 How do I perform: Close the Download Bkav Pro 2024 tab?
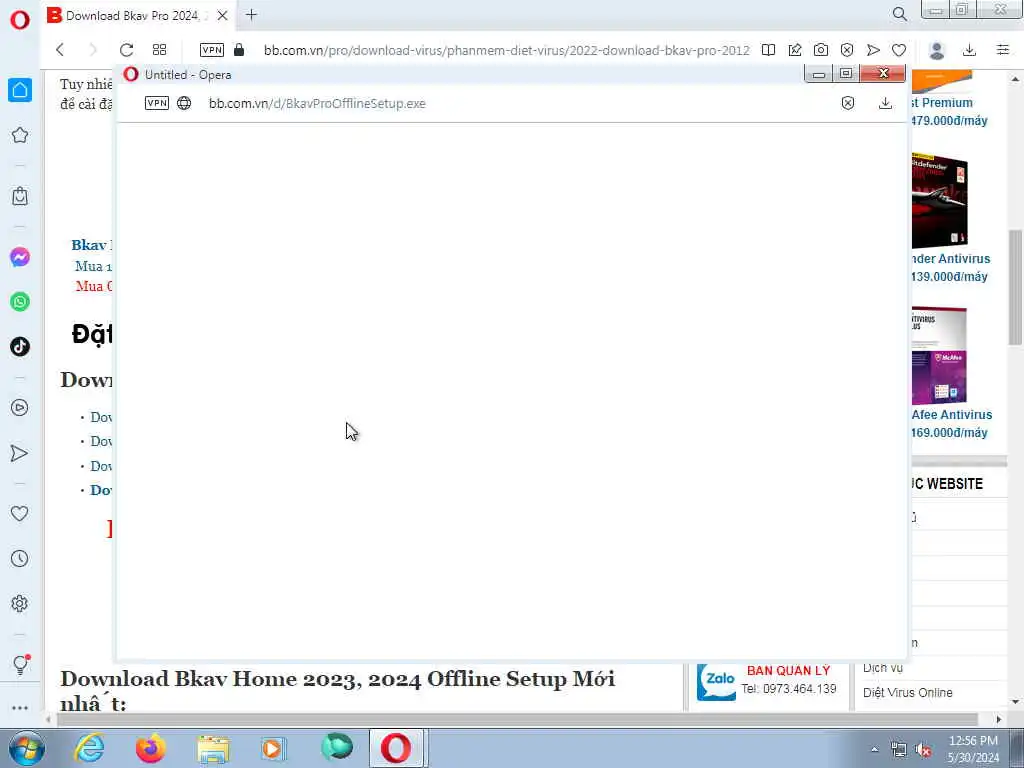222,15
